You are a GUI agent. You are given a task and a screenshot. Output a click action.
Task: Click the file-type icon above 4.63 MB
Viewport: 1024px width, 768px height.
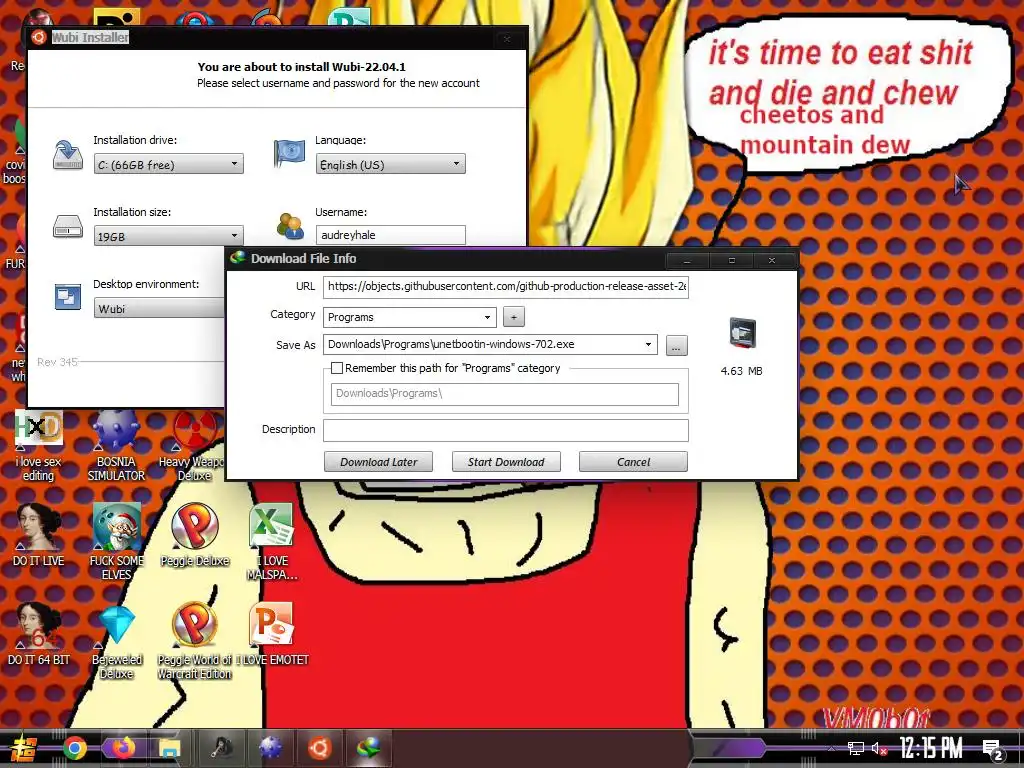tap(743, 332)
